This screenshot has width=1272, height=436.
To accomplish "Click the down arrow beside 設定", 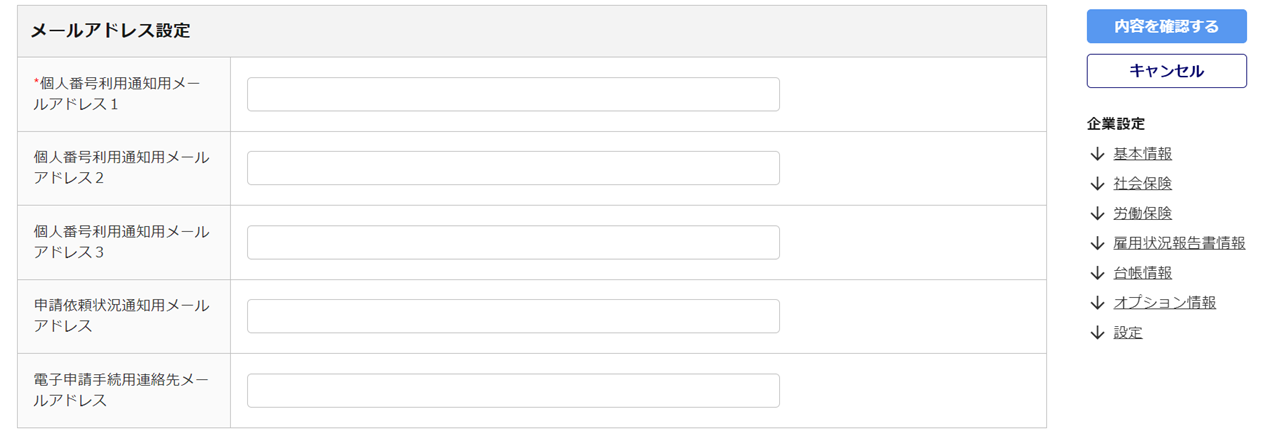I will coord(1097,333).
